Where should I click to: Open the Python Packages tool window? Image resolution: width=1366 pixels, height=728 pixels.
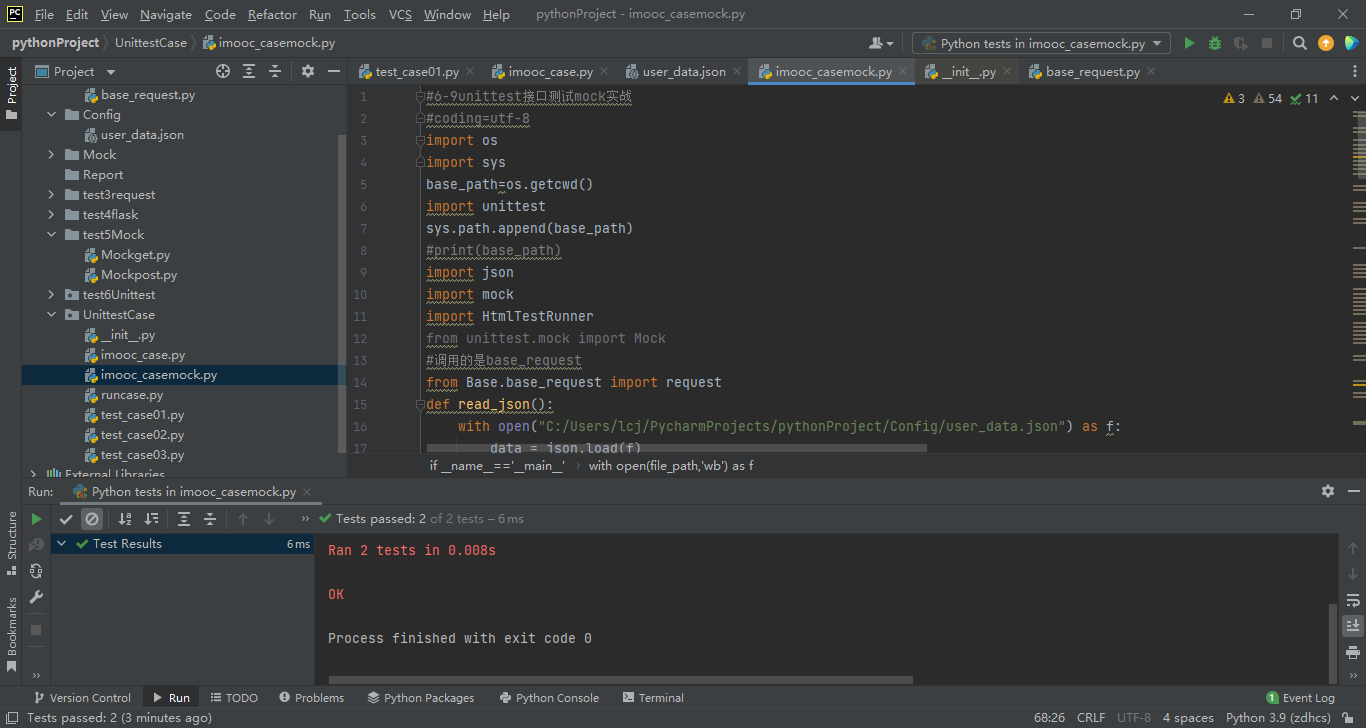(x=420, y=698)
